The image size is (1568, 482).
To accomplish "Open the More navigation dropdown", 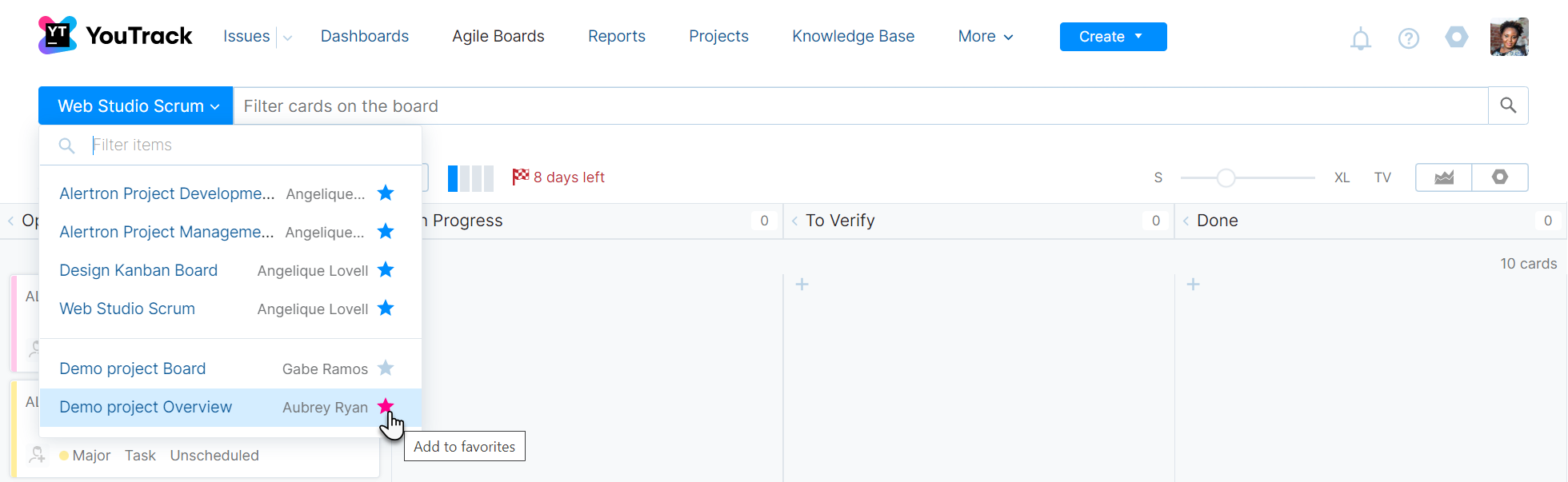I will click(985, 37).
